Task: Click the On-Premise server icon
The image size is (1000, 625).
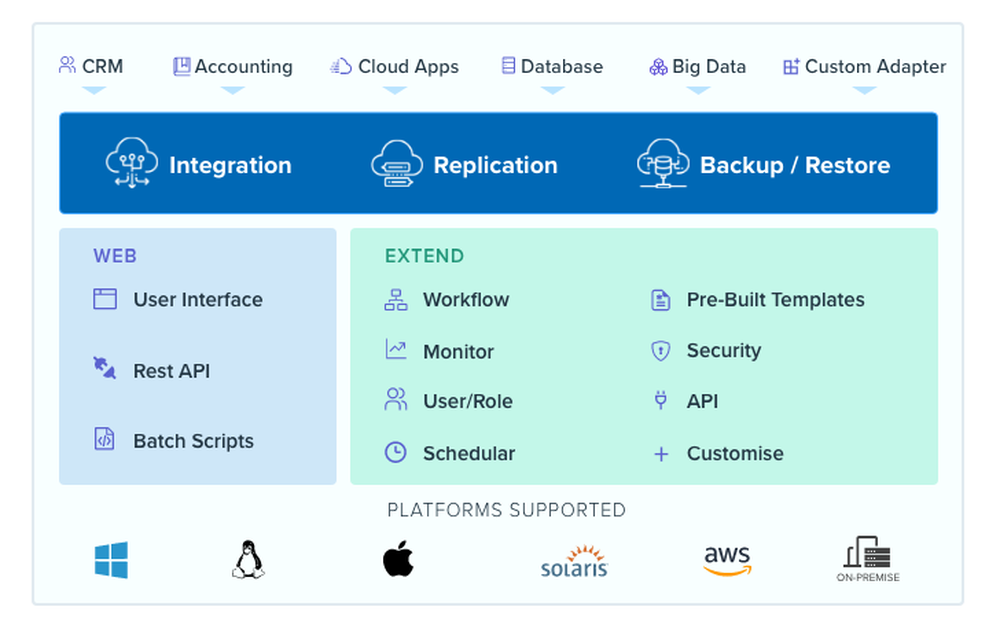Action: click(867, 552)
